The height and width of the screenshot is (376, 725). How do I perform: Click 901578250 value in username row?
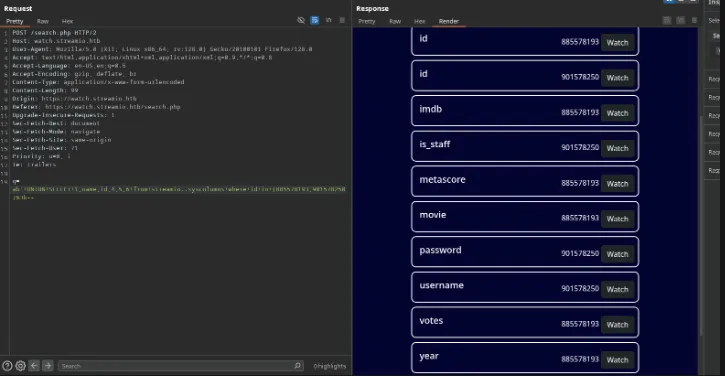tap(580, 289)
